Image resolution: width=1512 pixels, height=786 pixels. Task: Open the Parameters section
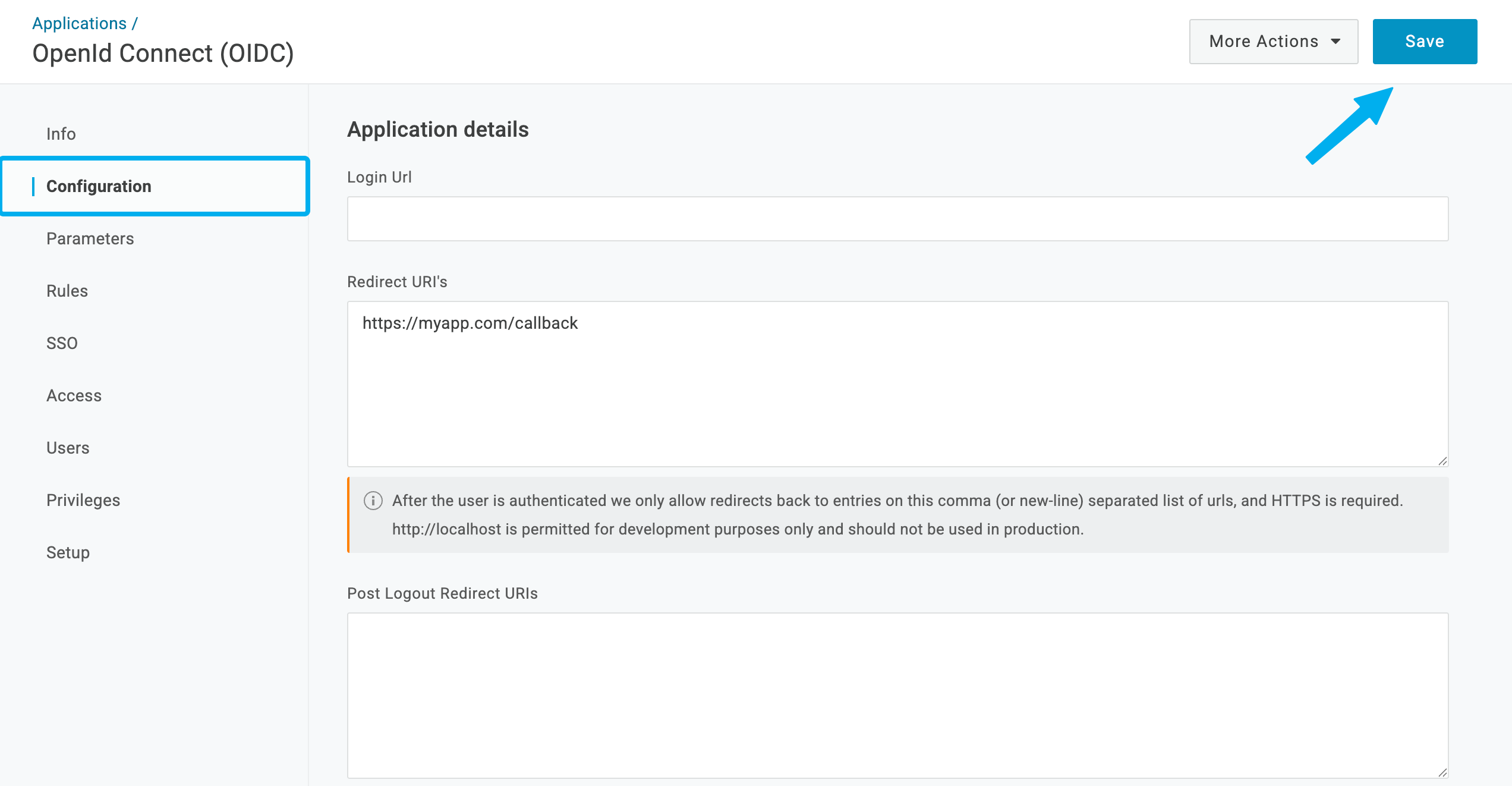tap(90, 238)
